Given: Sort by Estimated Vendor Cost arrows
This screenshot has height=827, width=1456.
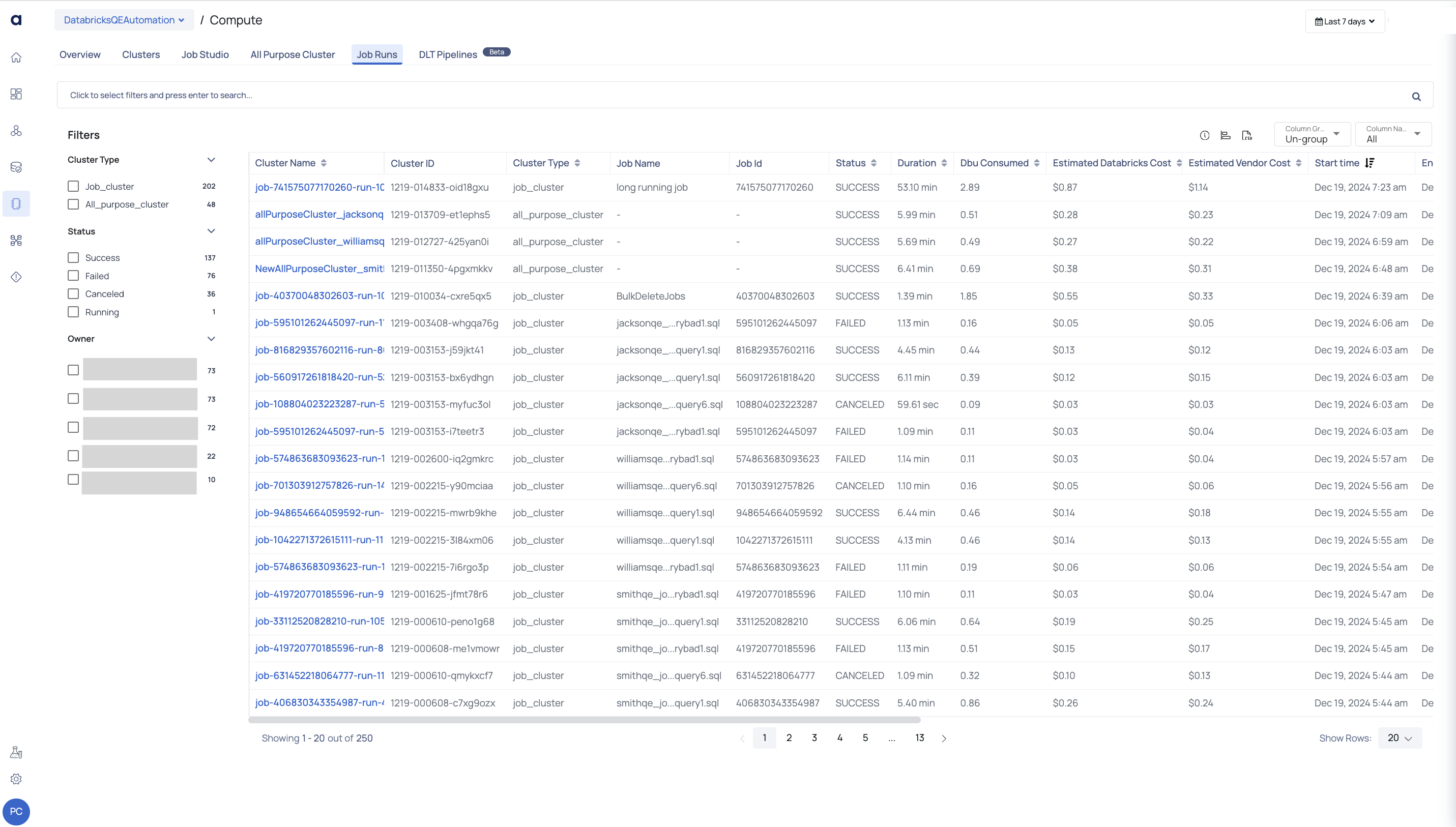Looking at the screenshot, I should point(1299,163).
